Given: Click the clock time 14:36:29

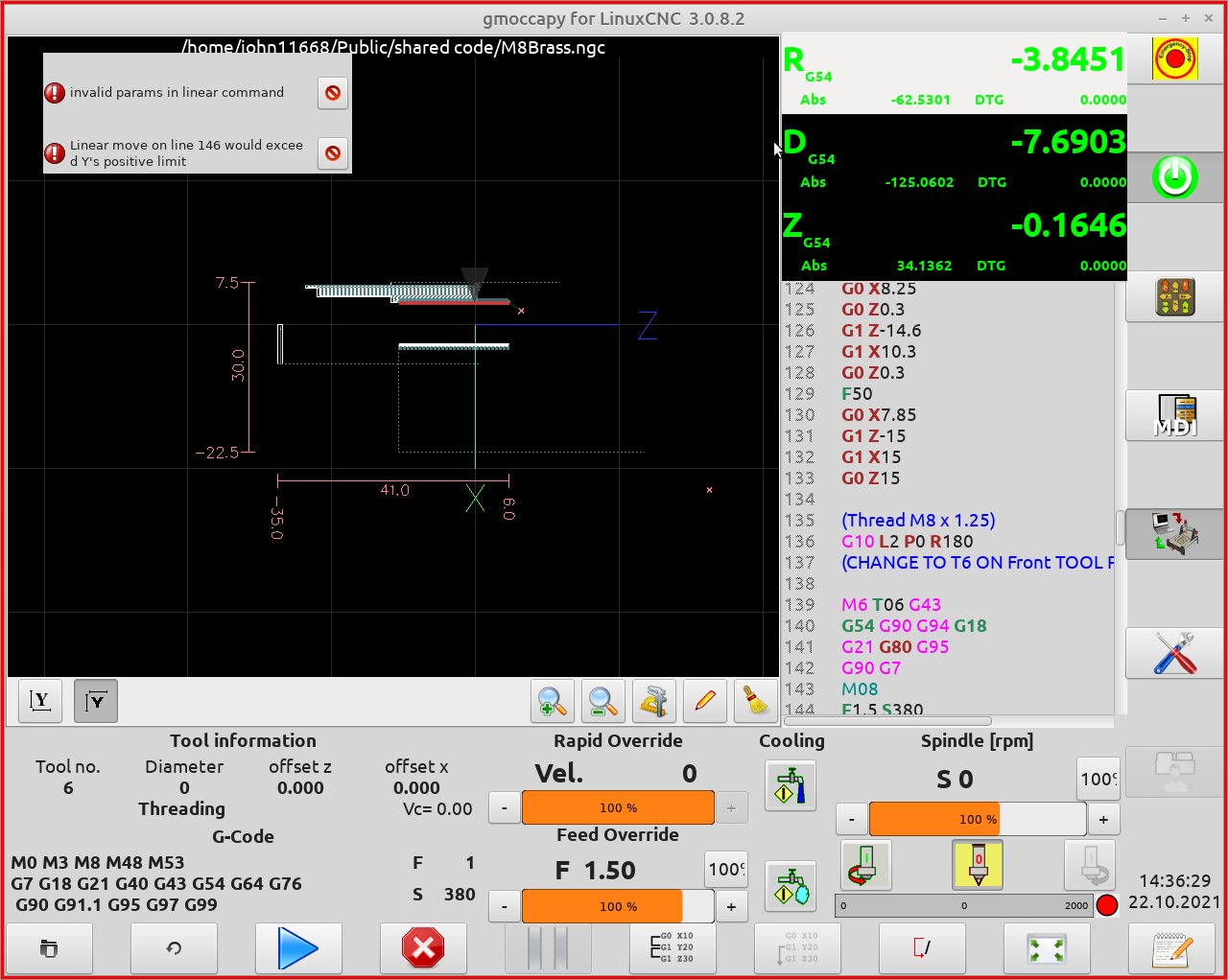Looking at the screenshot, I should click(1174, 880).
